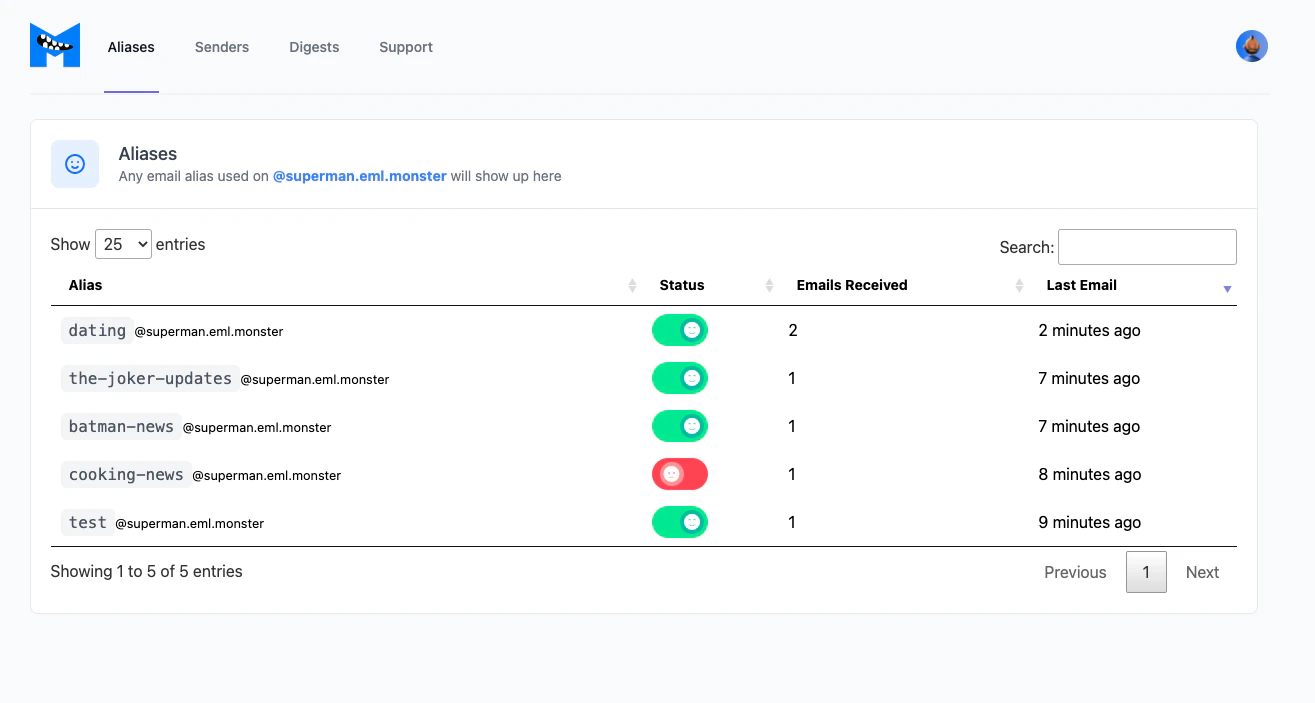Turn off the the-joker-updates alias
The width and height of the screenshot is (1315, 703).
coord(680,378)
